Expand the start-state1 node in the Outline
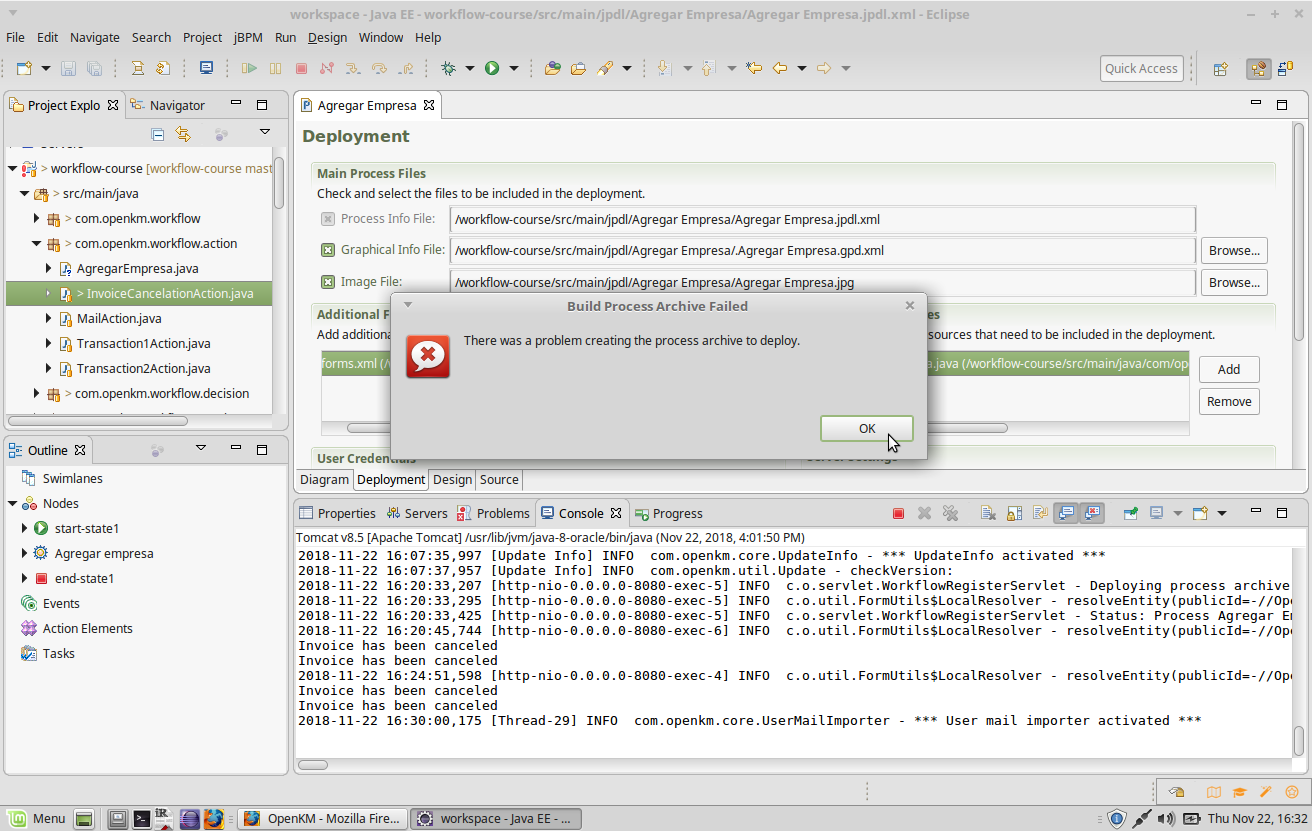The width and height of the screenshot is (1312, 831). point(22,528)
